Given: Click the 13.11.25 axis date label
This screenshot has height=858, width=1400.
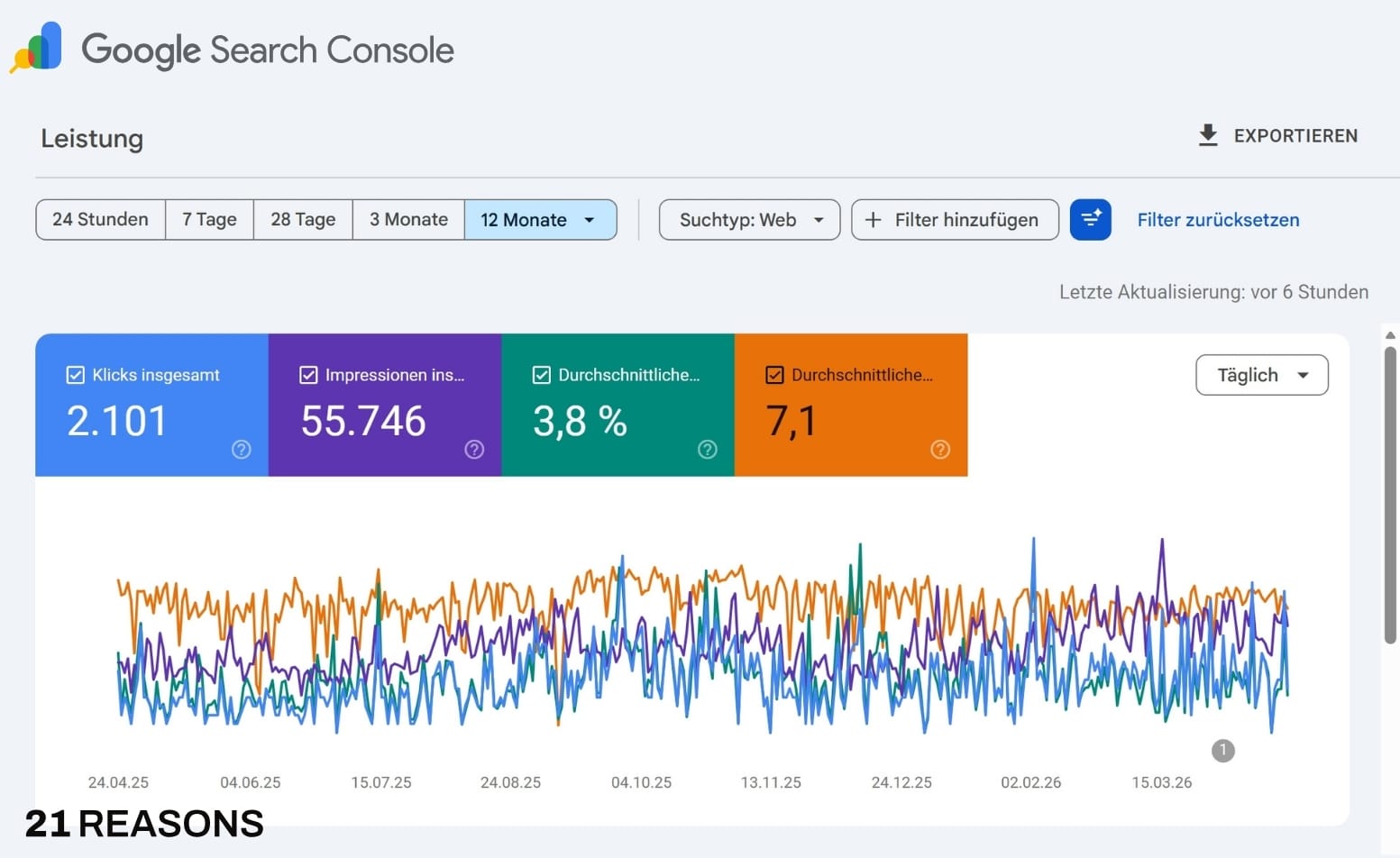Looking at the screenshot, I should (771, 782).
